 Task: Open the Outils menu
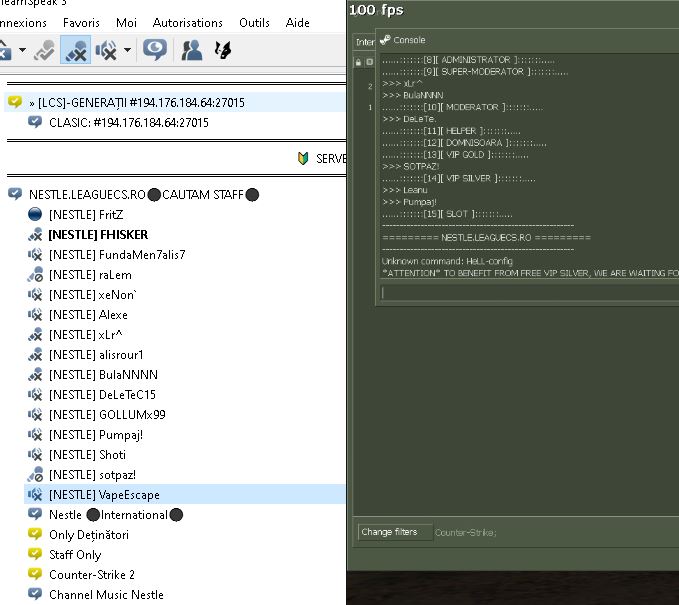[x=254, y=23]
